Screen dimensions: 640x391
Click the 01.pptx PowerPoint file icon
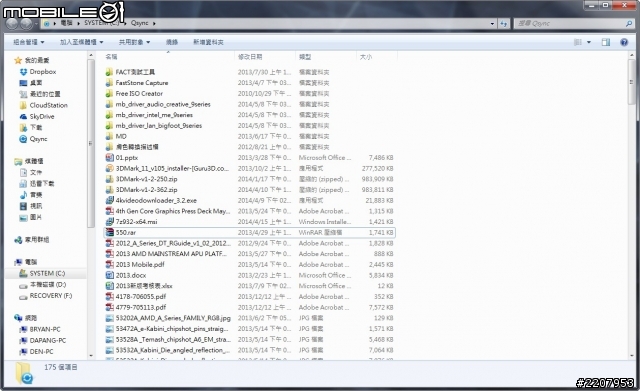[x=109, y=158]
